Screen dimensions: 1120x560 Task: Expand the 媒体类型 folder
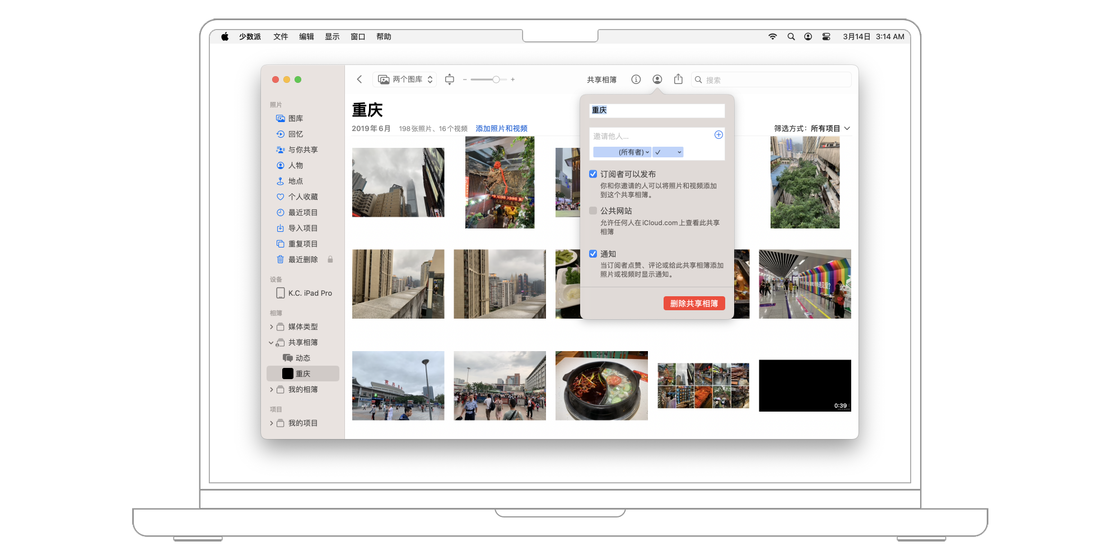click(x=271, y=326)
